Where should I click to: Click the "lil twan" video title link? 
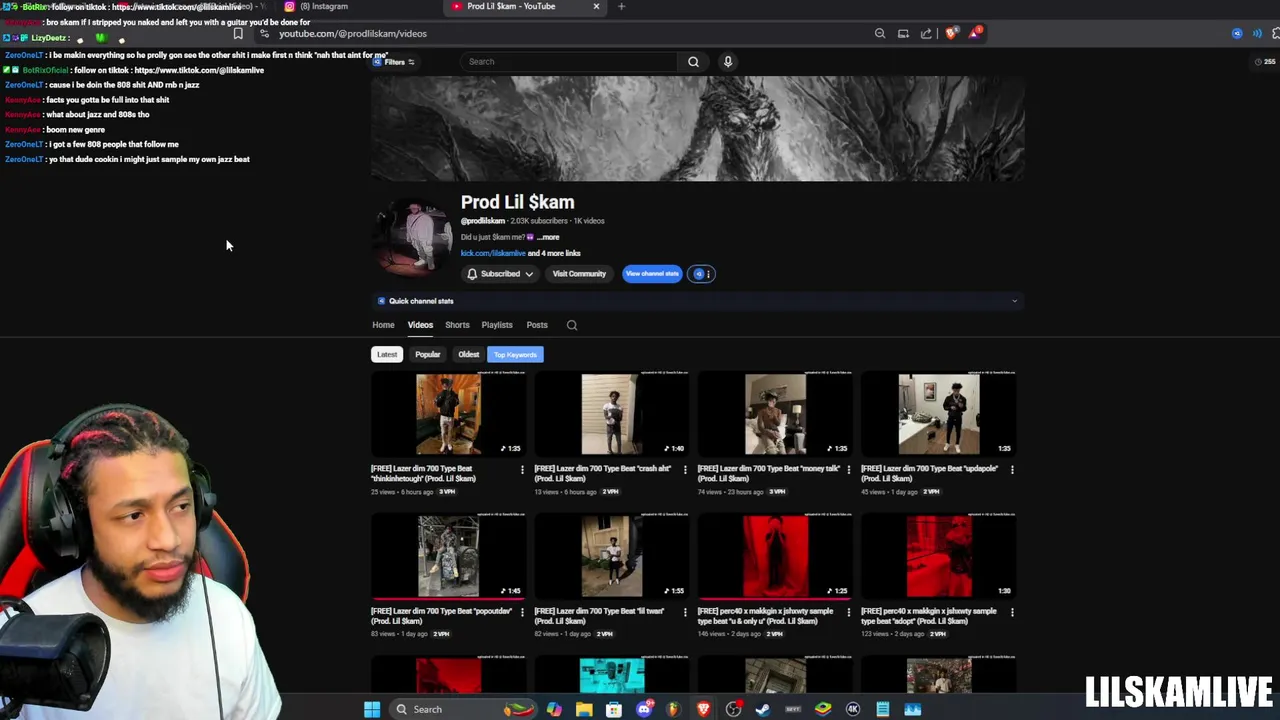click(x=599, y=616)
